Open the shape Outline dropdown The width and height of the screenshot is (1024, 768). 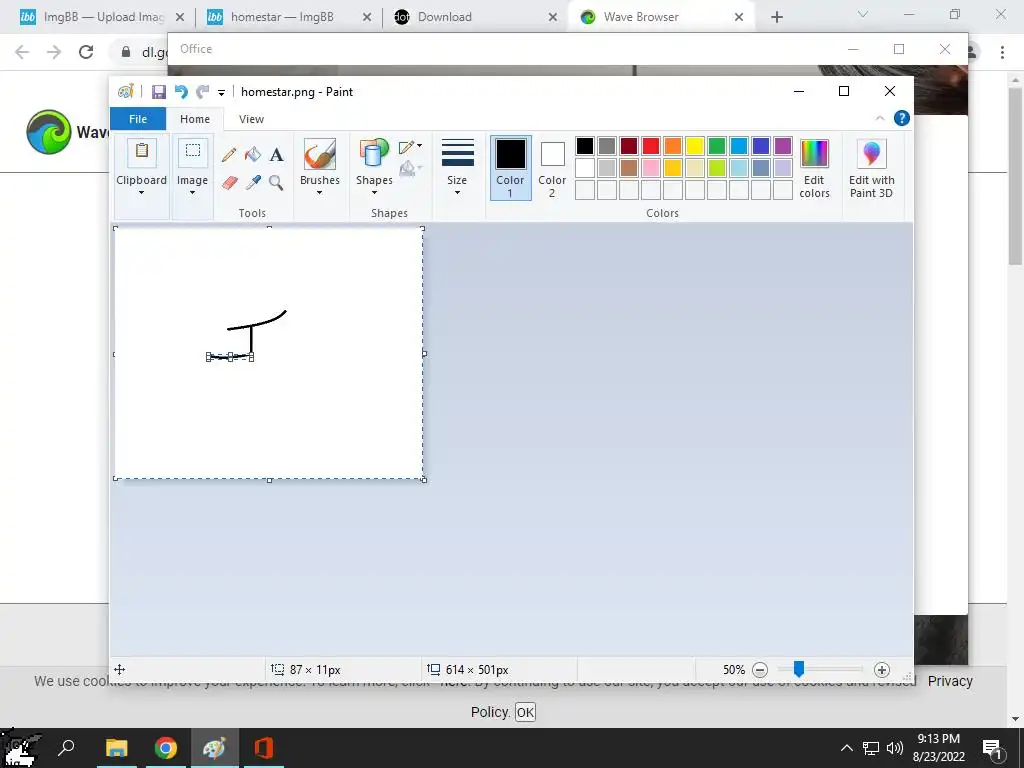(x=411, y=147)
